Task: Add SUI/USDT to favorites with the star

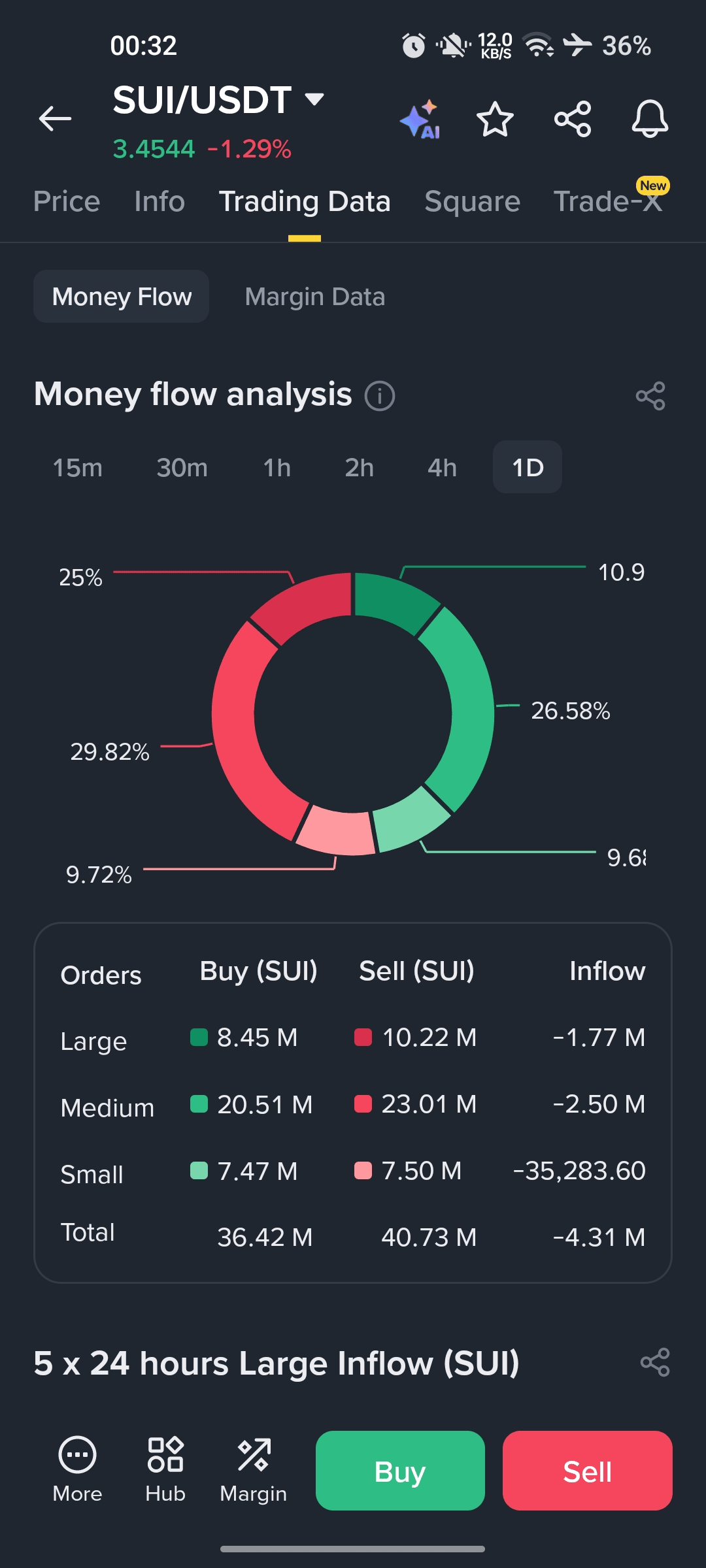Action: [495, 119]
